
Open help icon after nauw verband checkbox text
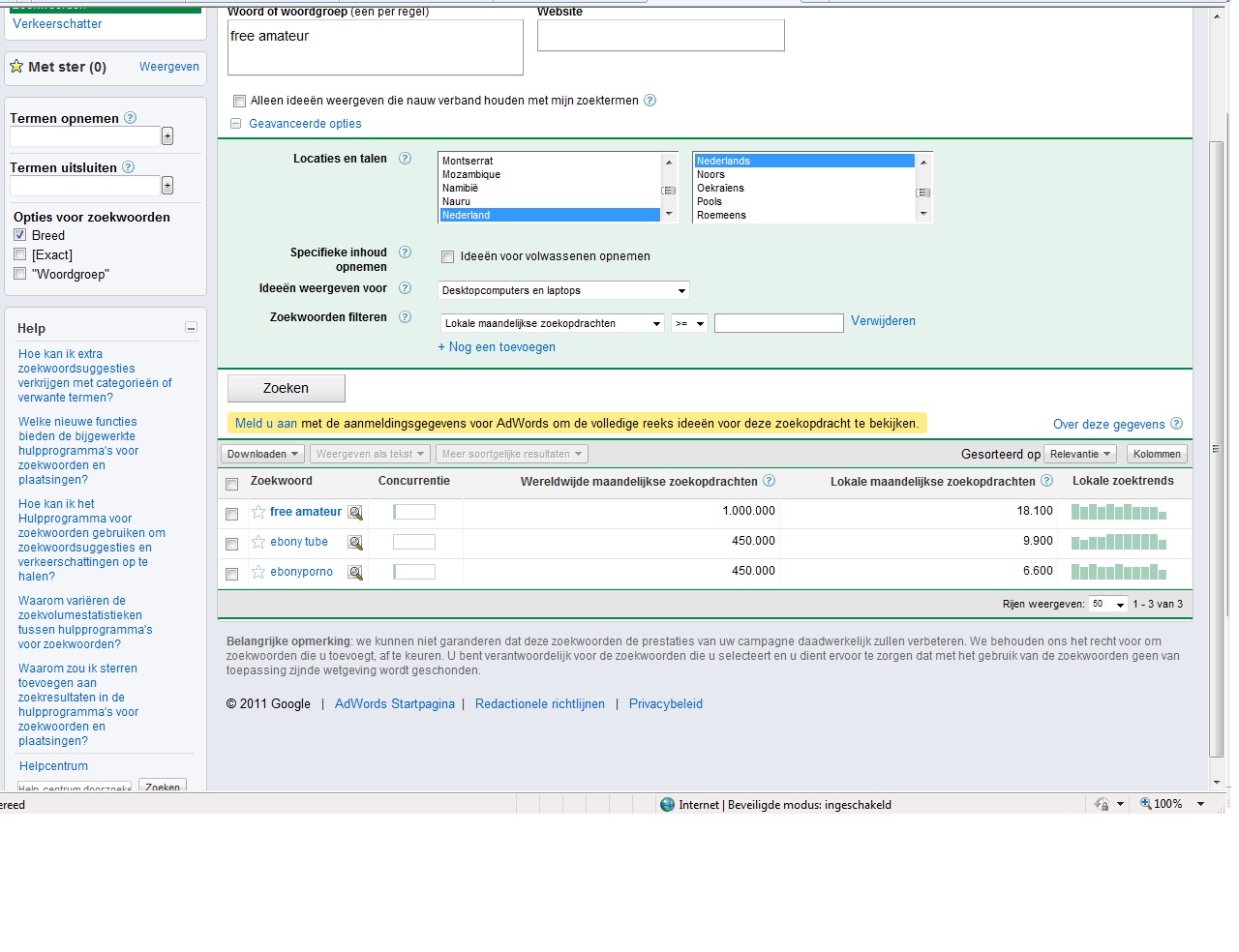(x=650, y=101)
